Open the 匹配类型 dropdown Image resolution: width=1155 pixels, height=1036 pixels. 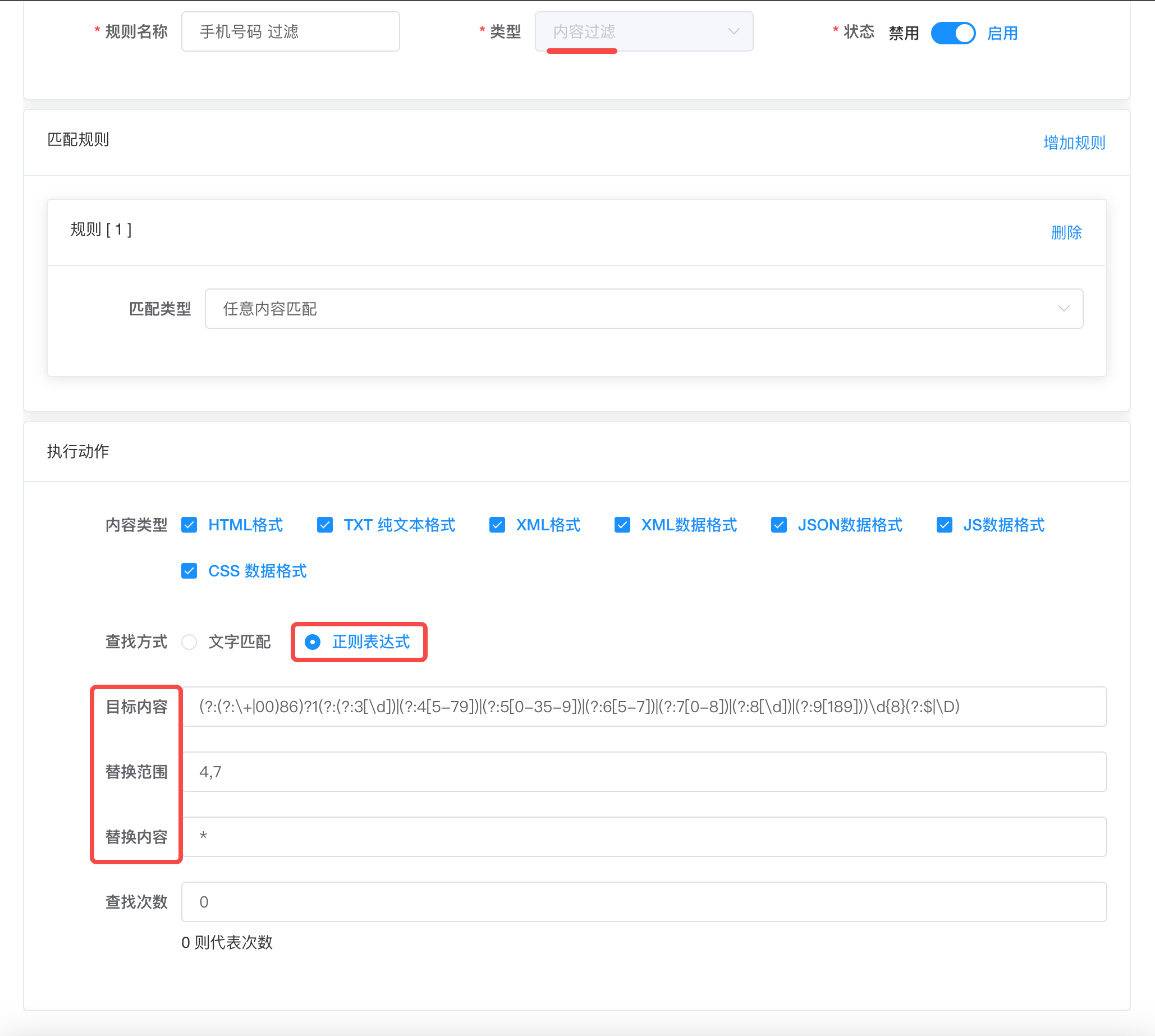[x=644, y=309]
